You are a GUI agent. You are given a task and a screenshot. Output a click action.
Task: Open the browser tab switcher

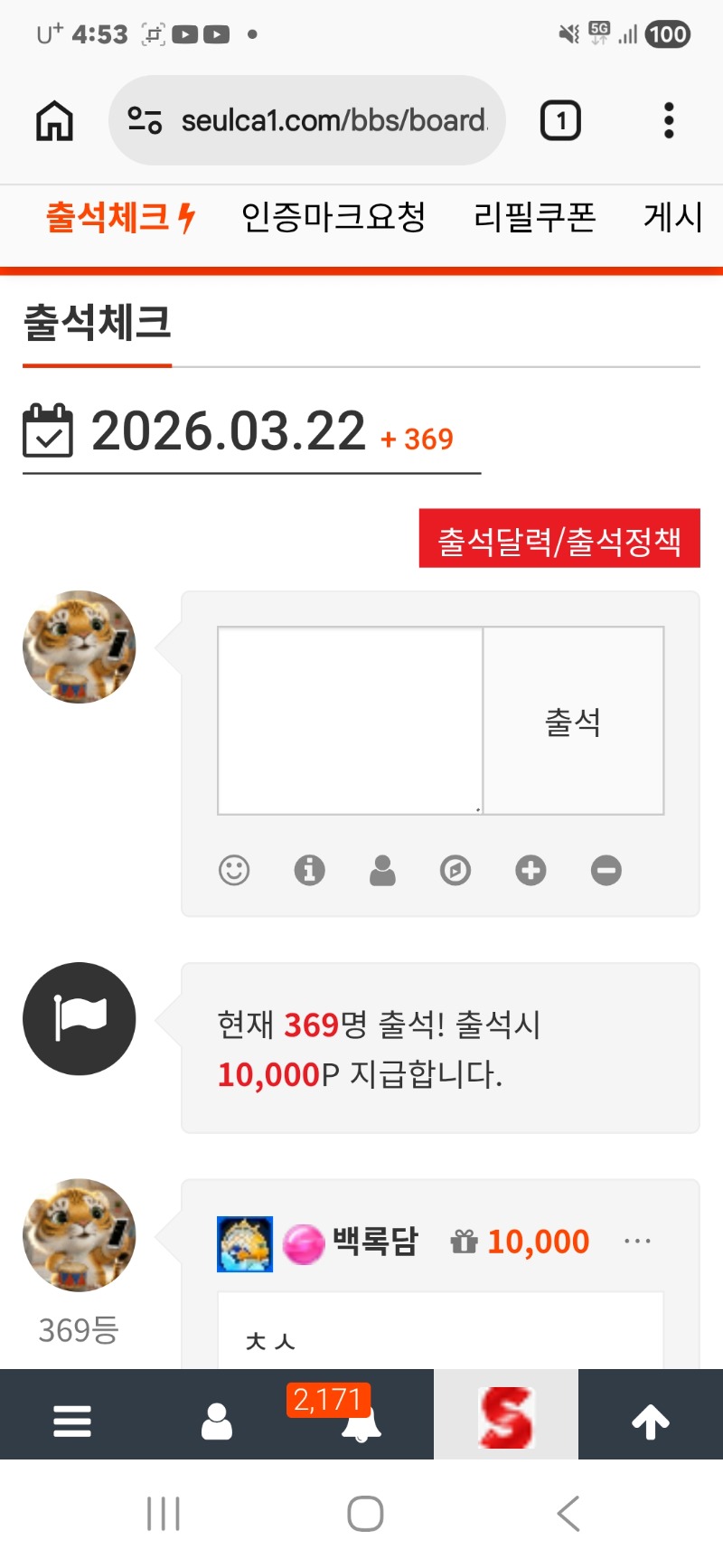[x=560, y=120]
